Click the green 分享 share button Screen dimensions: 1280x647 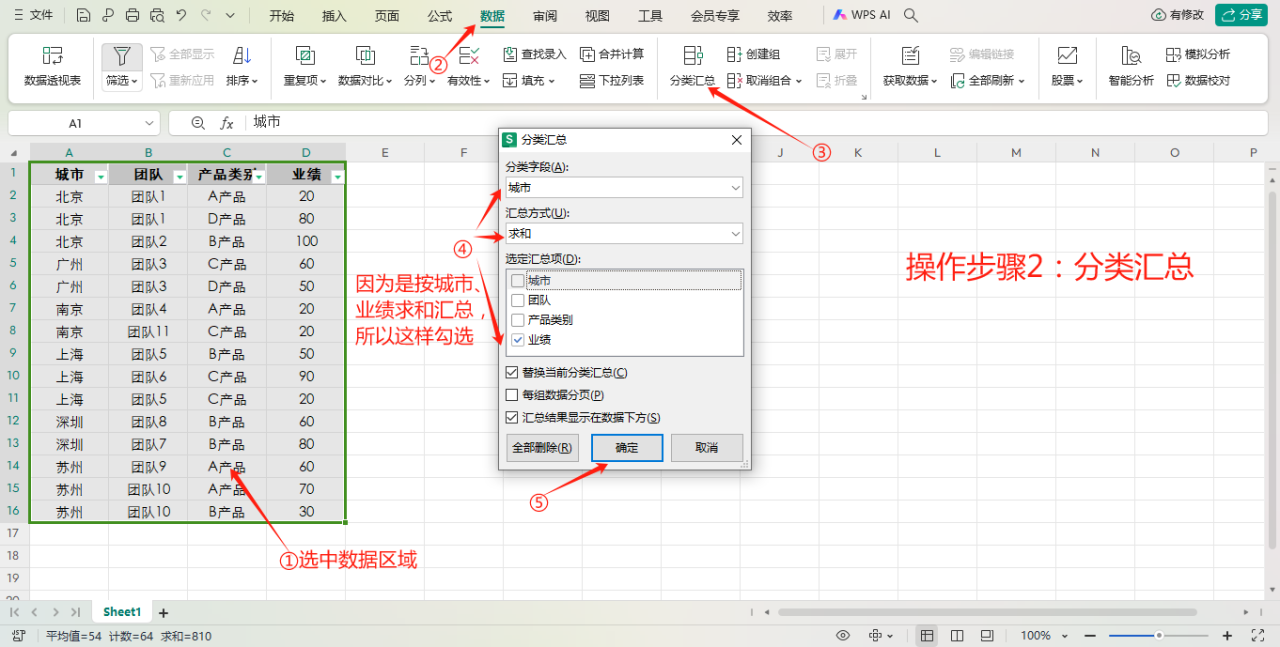coord(1242,15)
